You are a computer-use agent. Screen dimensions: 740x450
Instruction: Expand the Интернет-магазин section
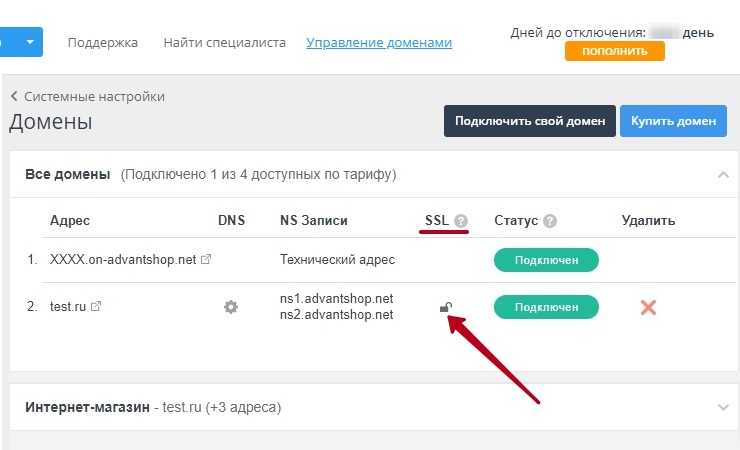coord(722,407)
